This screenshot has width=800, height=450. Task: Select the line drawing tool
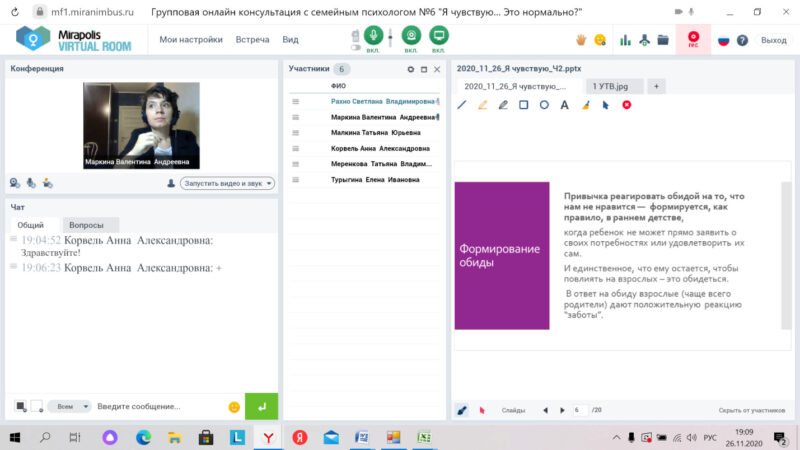462,105
